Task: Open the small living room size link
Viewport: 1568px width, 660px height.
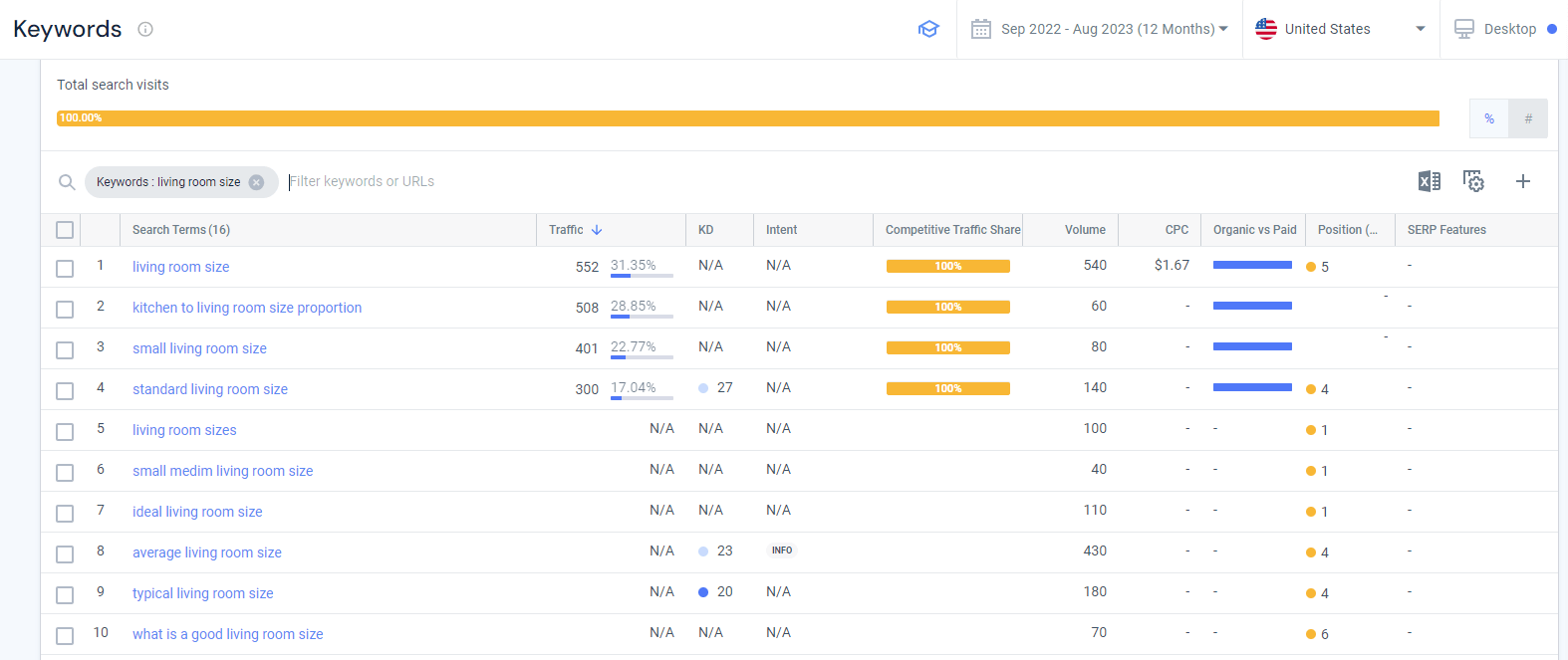Action: [199, 348]
